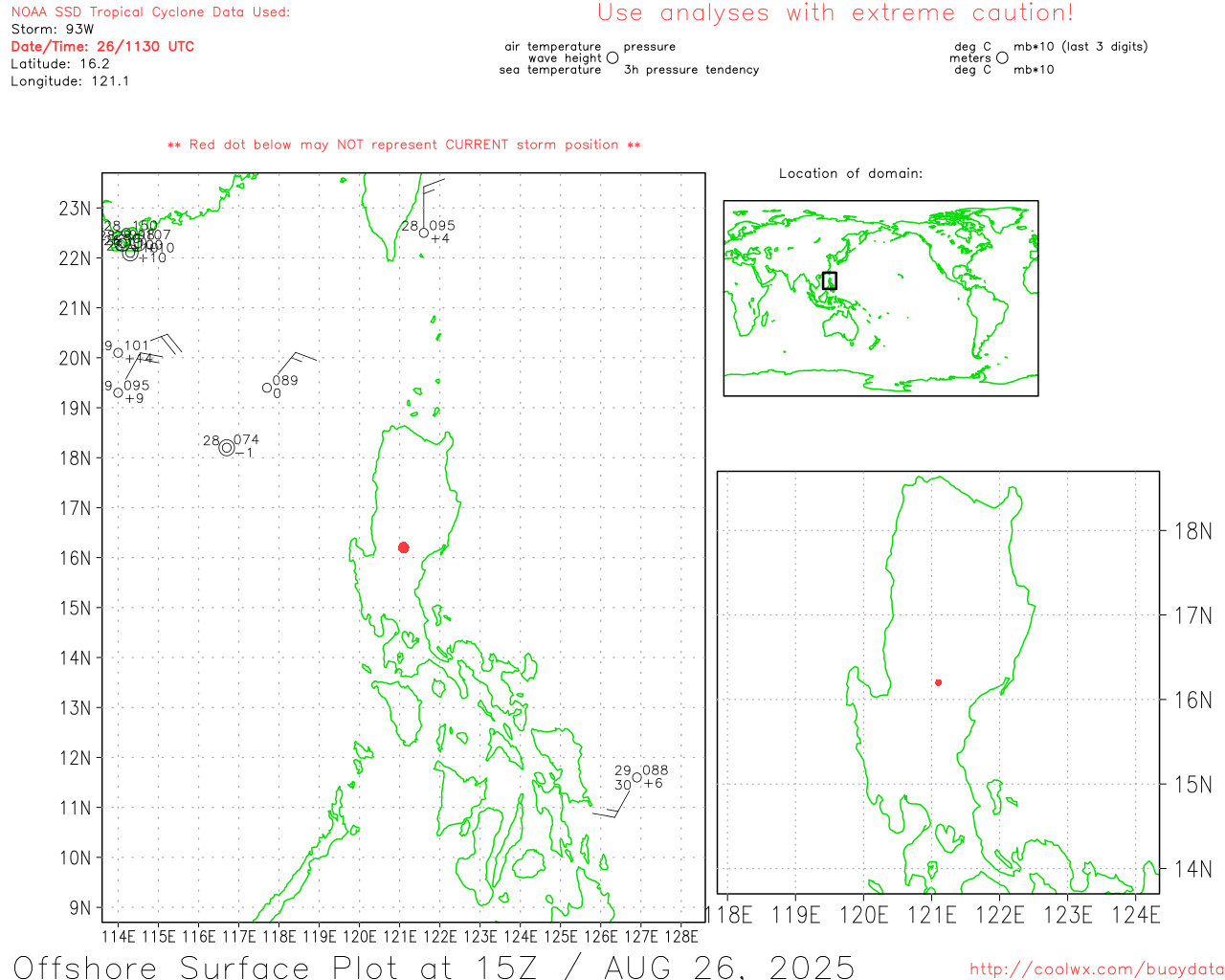Click the 'Location of domain:' label
The image size is (1225, 980).
851,173
